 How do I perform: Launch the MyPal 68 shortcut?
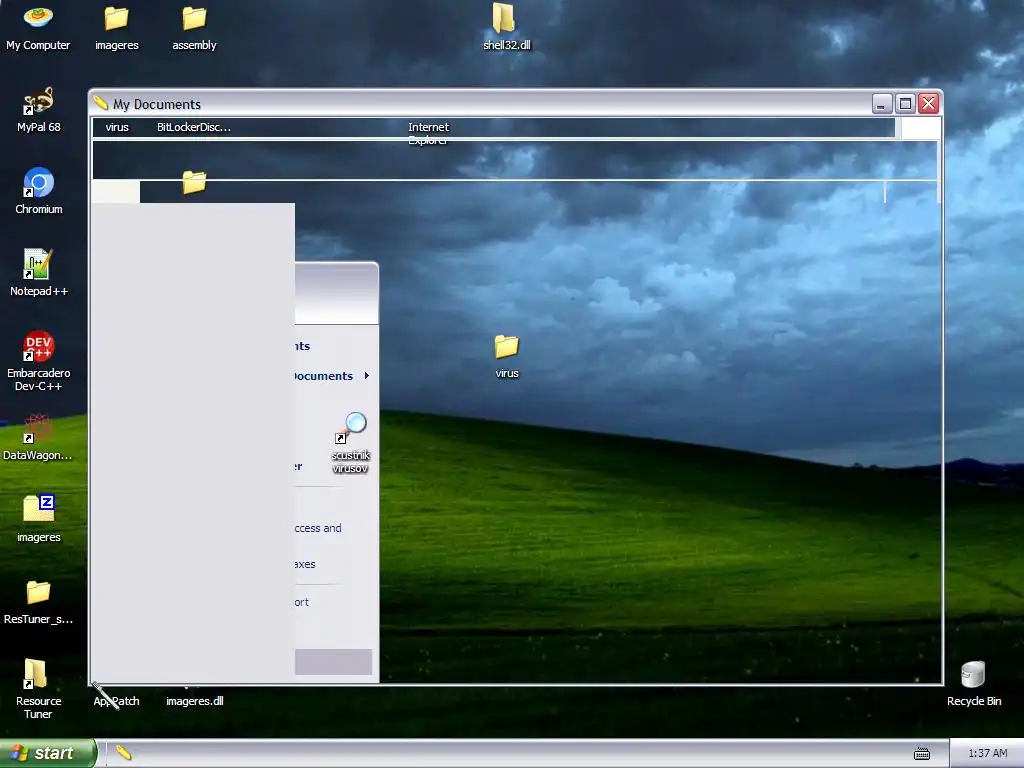point(39,110)
